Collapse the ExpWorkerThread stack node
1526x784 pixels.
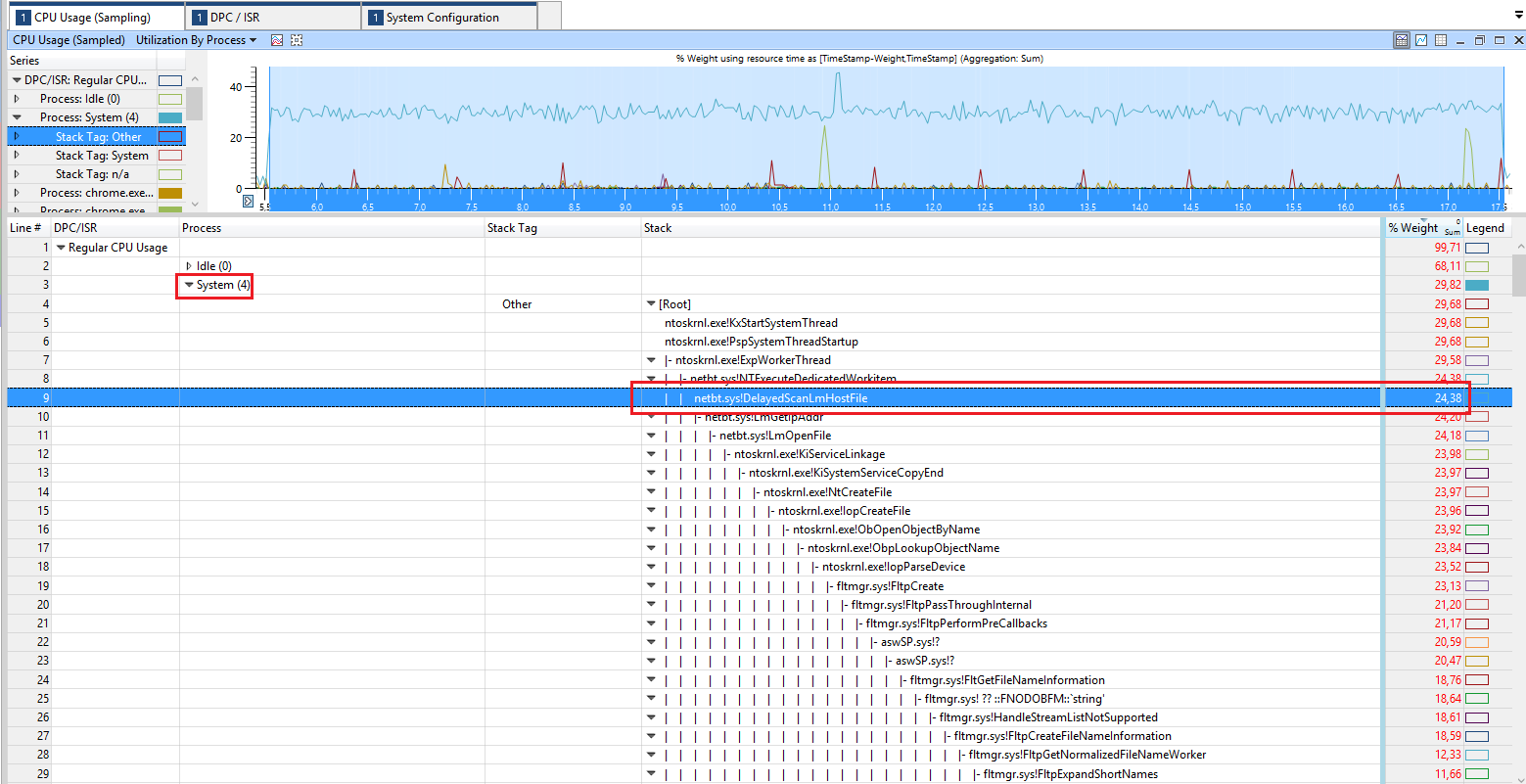[651, 360]
